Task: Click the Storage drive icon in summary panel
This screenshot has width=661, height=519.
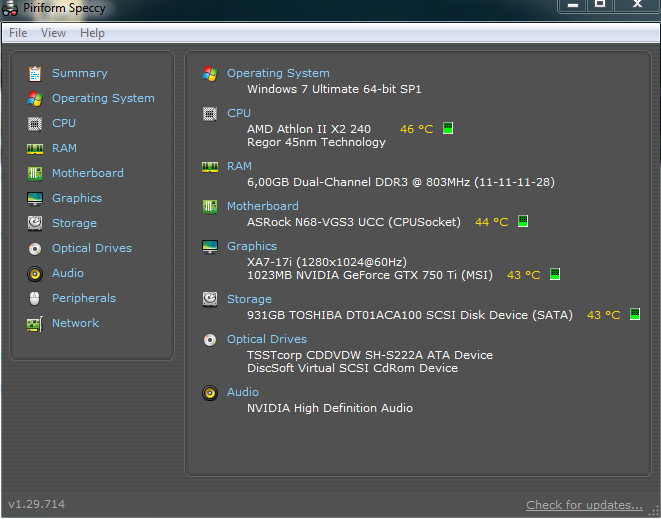Action: coord(210,299)
